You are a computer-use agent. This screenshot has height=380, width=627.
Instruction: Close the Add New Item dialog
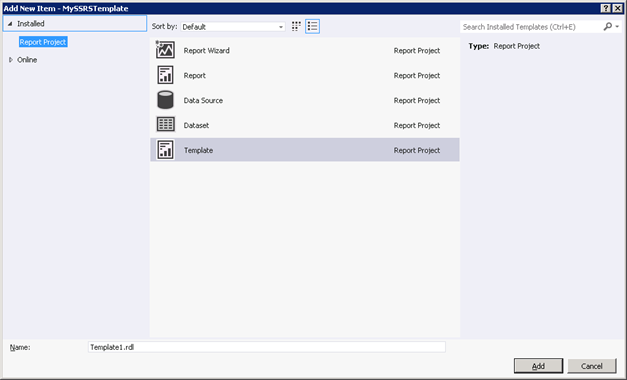pos(617,8)
